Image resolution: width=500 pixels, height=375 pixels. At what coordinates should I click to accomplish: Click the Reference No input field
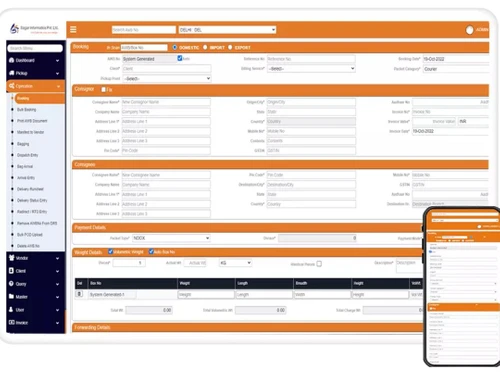311,59
